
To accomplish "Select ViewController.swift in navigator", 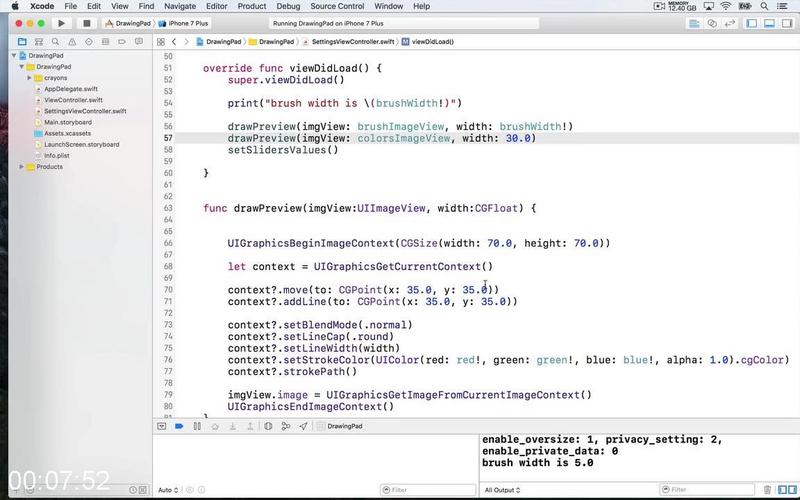I will coord(73,100).
